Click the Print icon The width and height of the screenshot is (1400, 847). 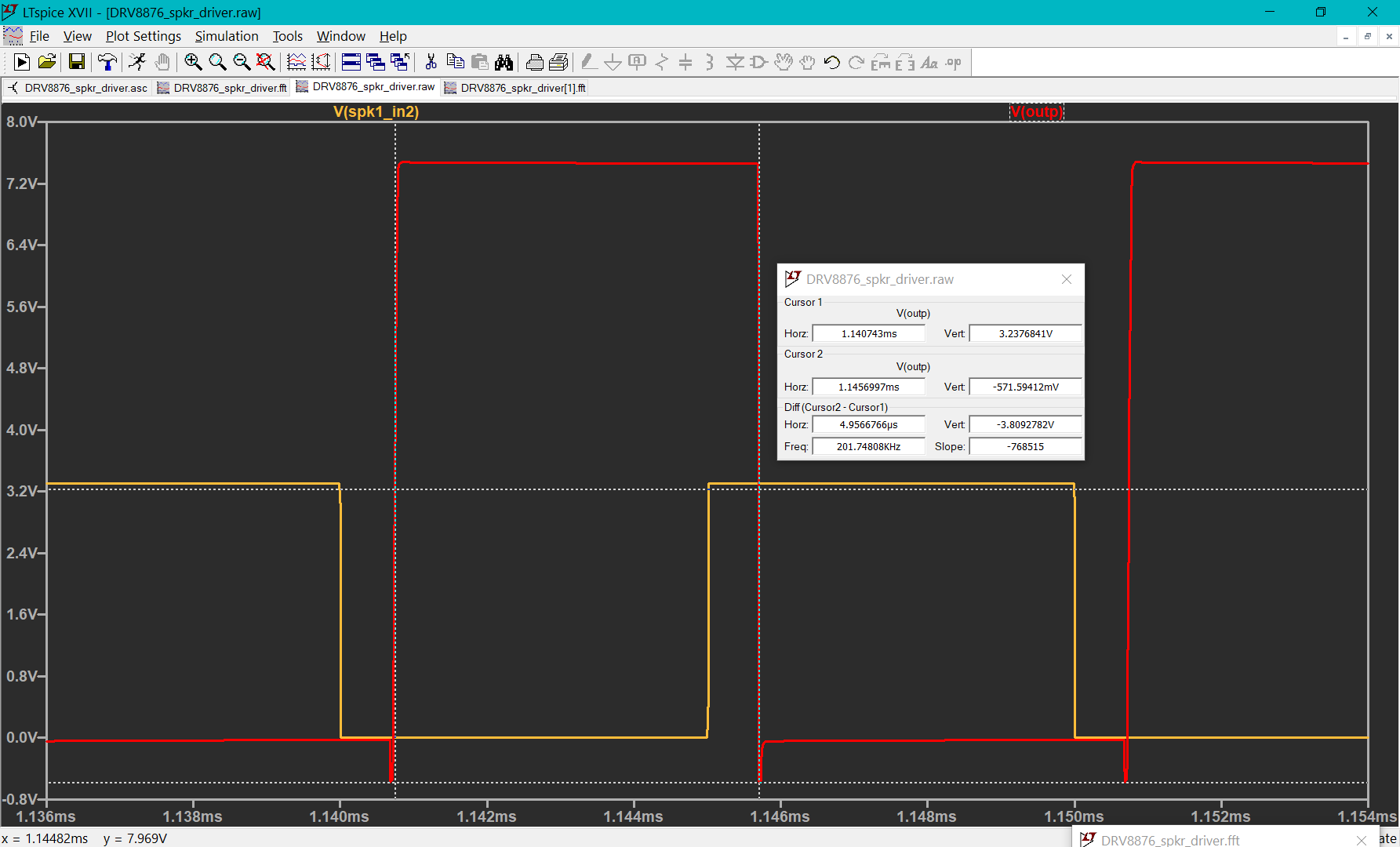coord(535,62)
